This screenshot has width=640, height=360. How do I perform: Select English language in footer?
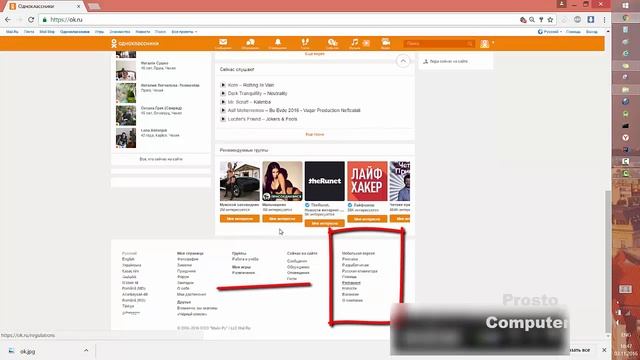click(x=128, y=259)
